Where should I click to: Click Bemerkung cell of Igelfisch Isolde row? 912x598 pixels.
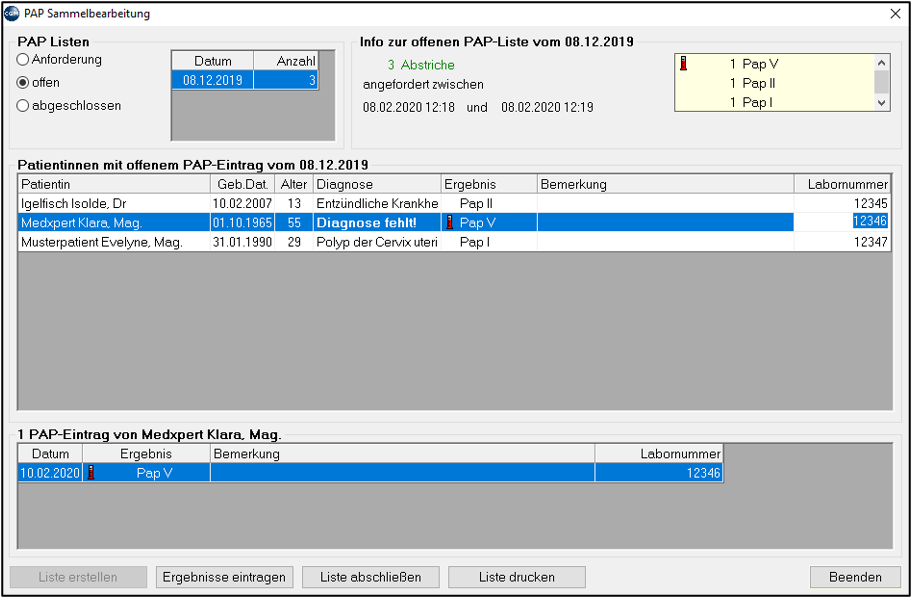pos(665,204)
